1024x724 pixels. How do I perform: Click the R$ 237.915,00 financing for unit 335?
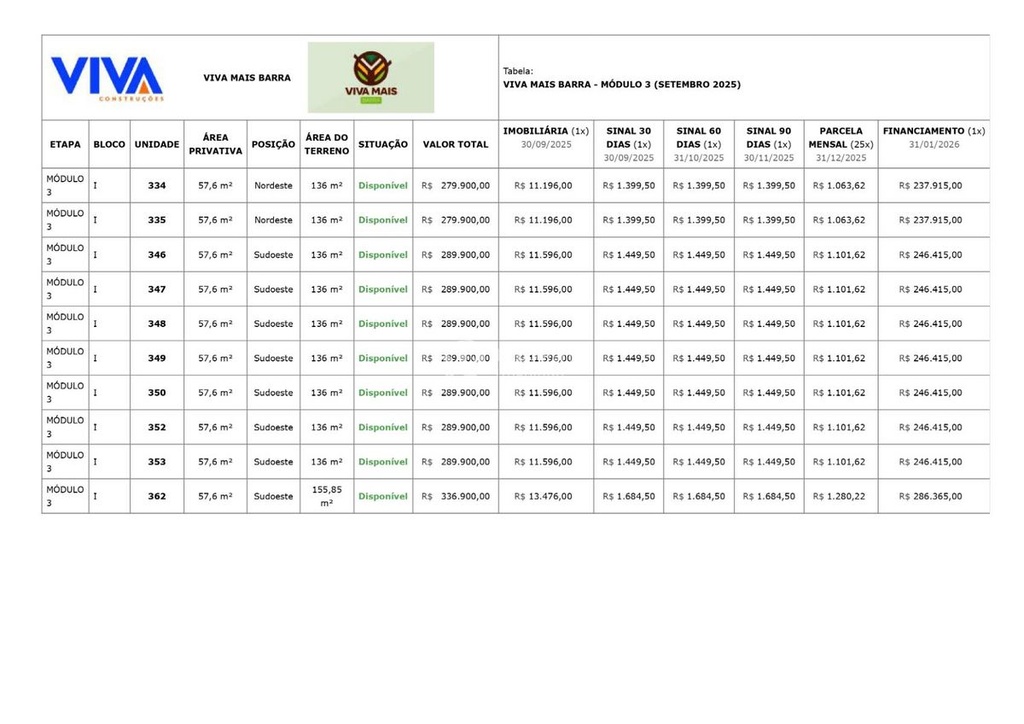pyautogui.click(x=930, y=220)
